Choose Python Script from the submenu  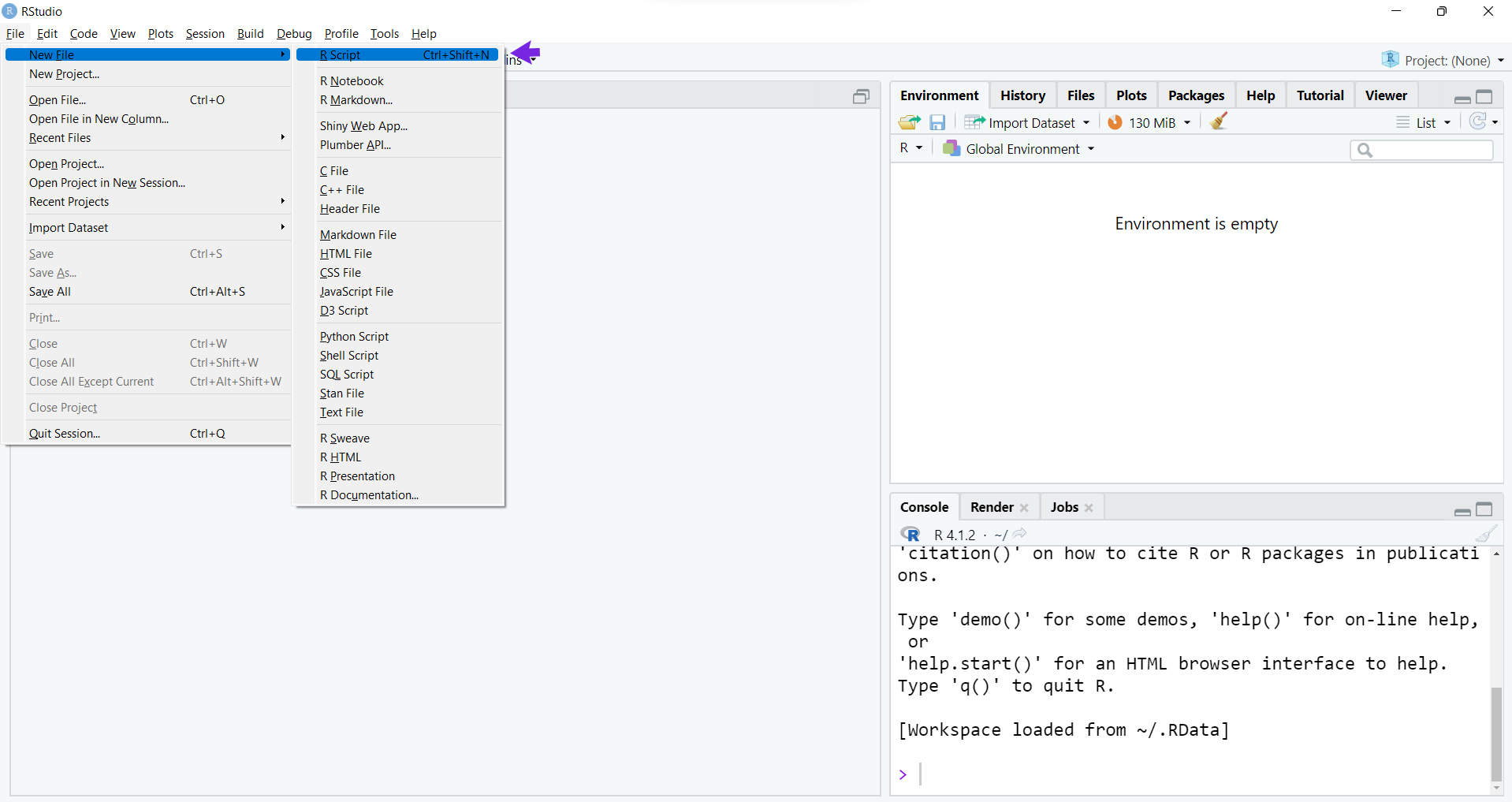[354, 336]
